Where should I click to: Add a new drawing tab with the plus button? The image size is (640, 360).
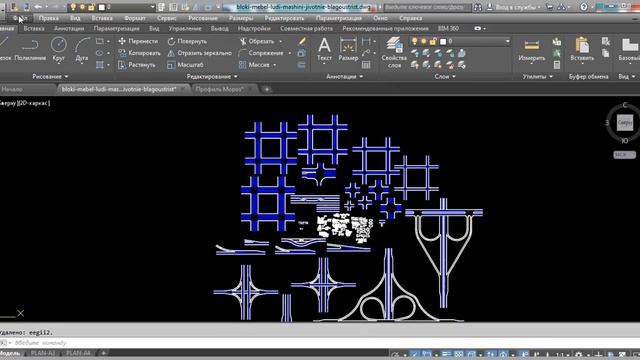point(267,89)
